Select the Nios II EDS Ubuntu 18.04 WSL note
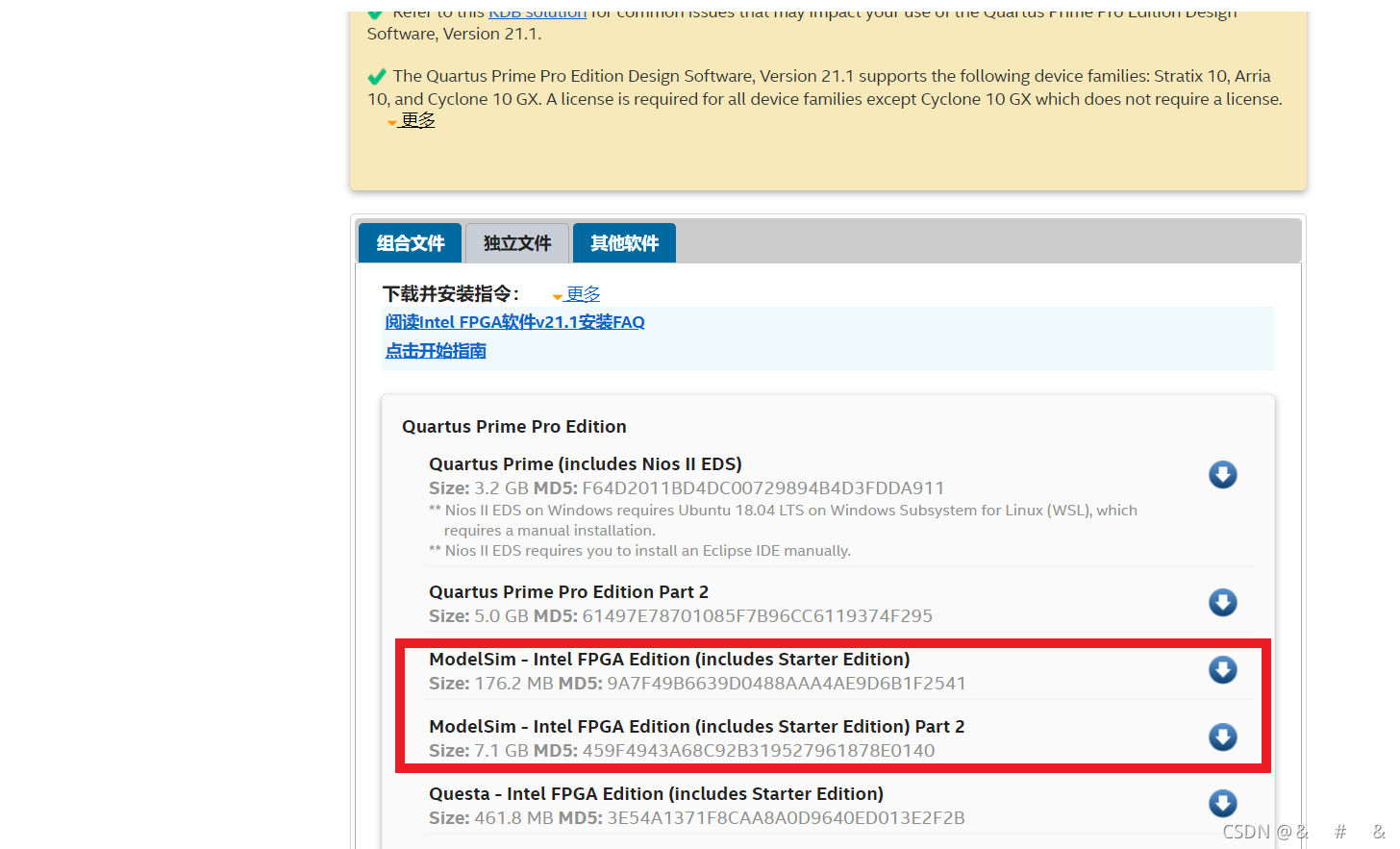 click(783, 520)
